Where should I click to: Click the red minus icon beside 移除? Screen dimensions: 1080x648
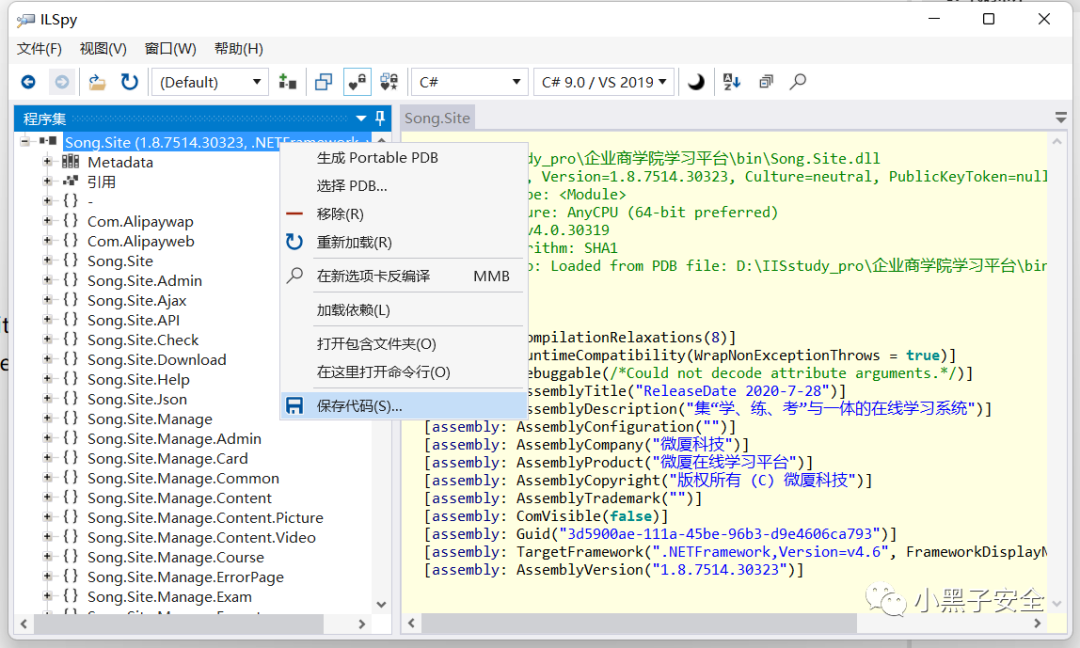[x=295, y=213]
